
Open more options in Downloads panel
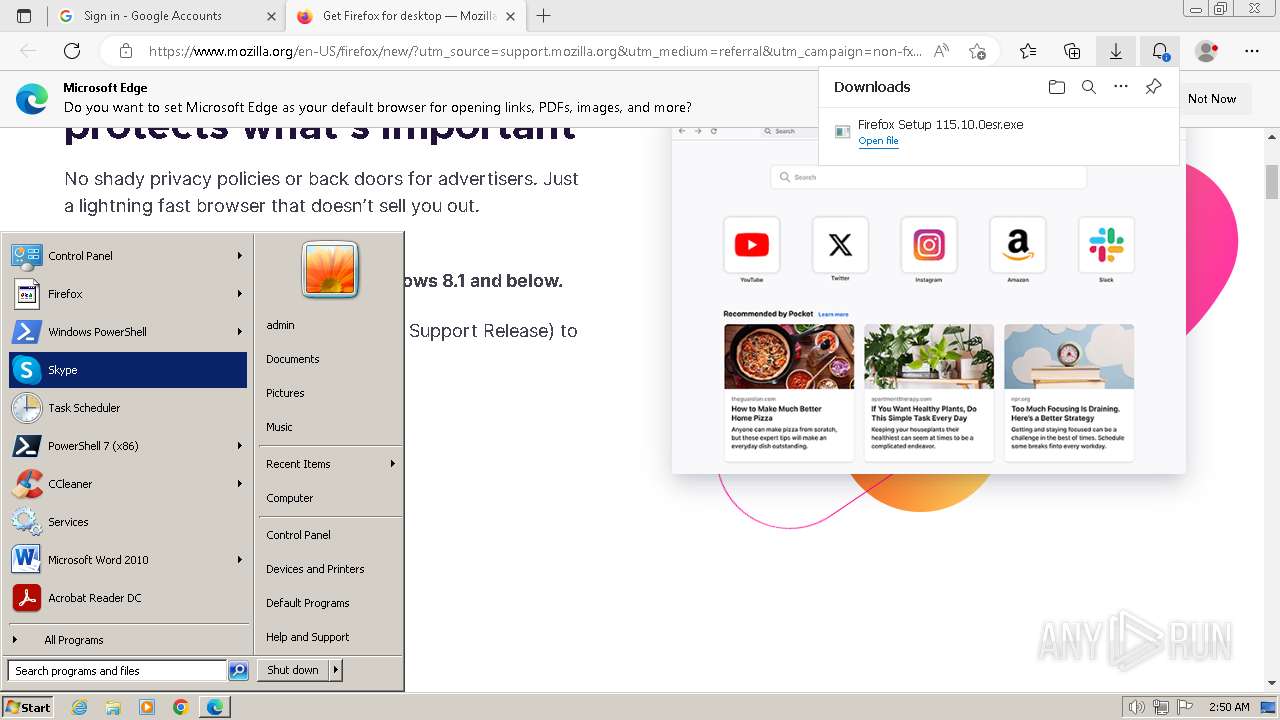1121,87
